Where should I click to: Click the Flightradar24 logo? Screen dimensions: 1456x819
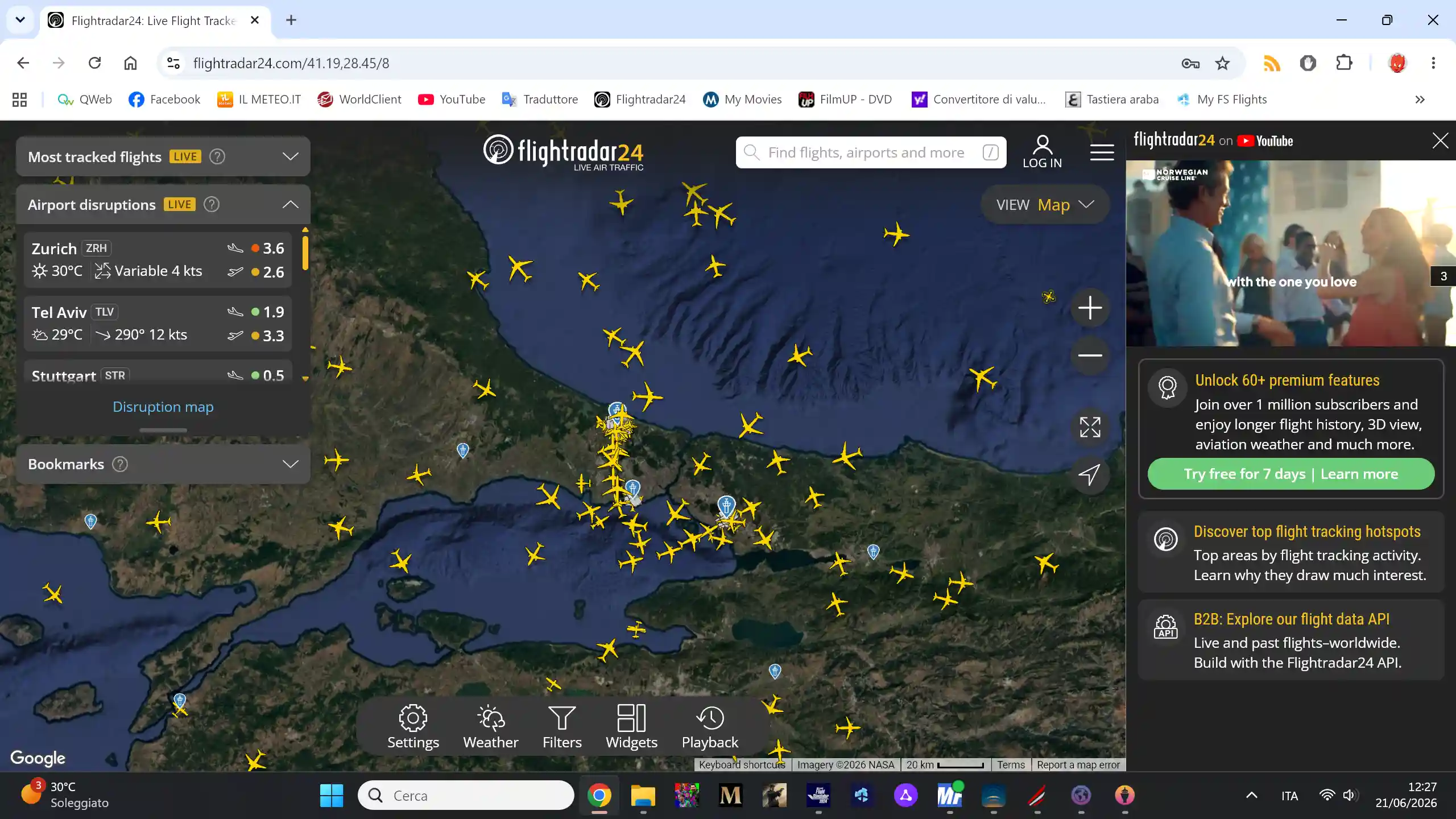[x=564, y=152]
